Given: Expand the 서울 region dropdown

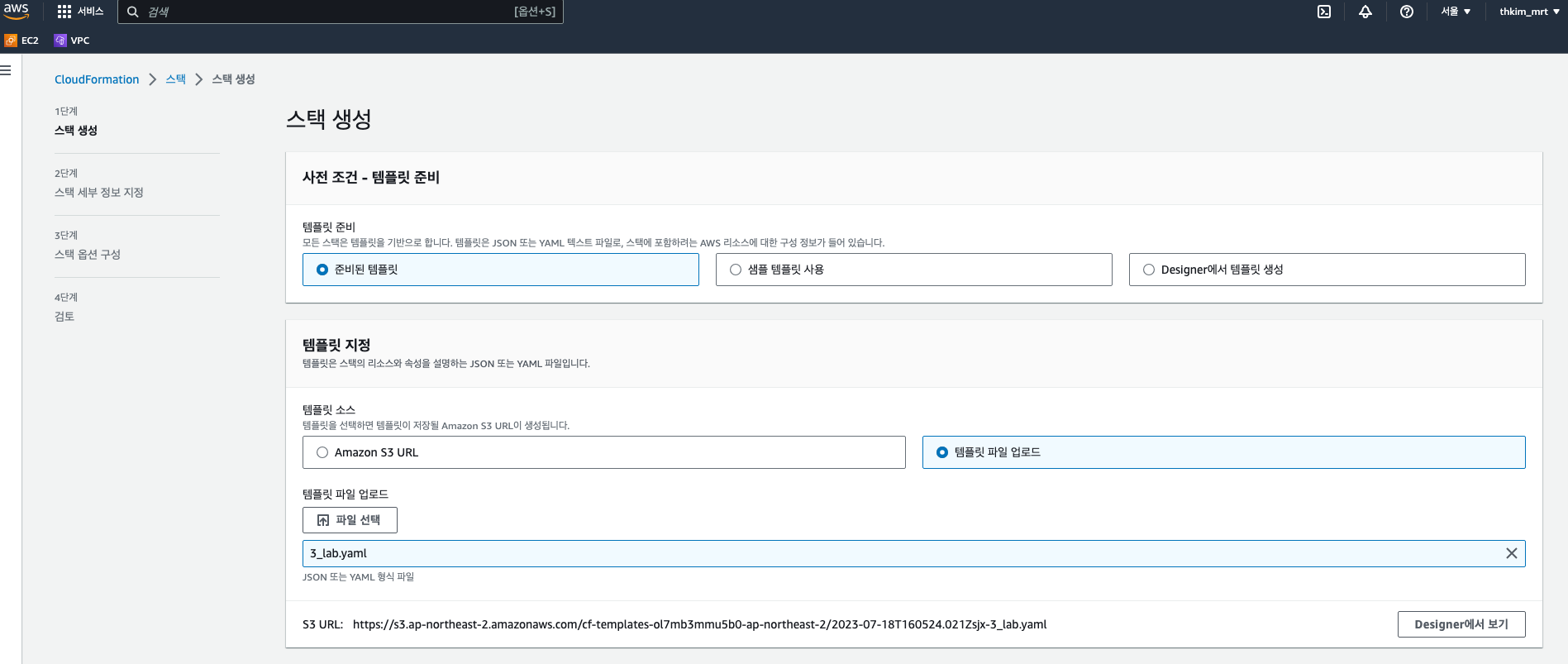Looking at the screenshot, I should click(1456, 12).
